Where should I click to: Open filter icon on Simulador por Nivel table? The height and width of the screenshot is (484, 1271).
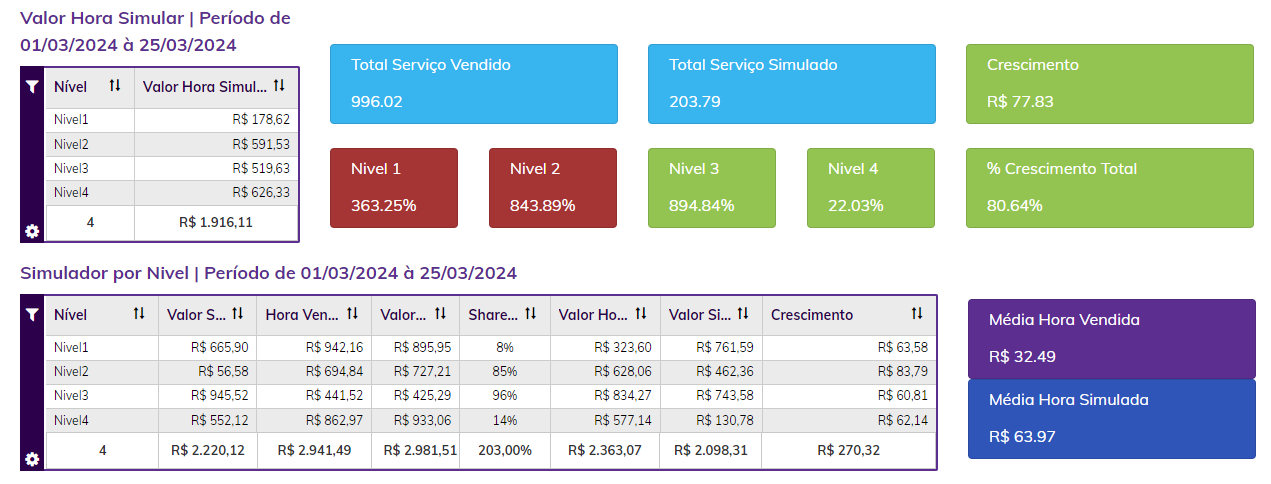click(x=32, y=314)
